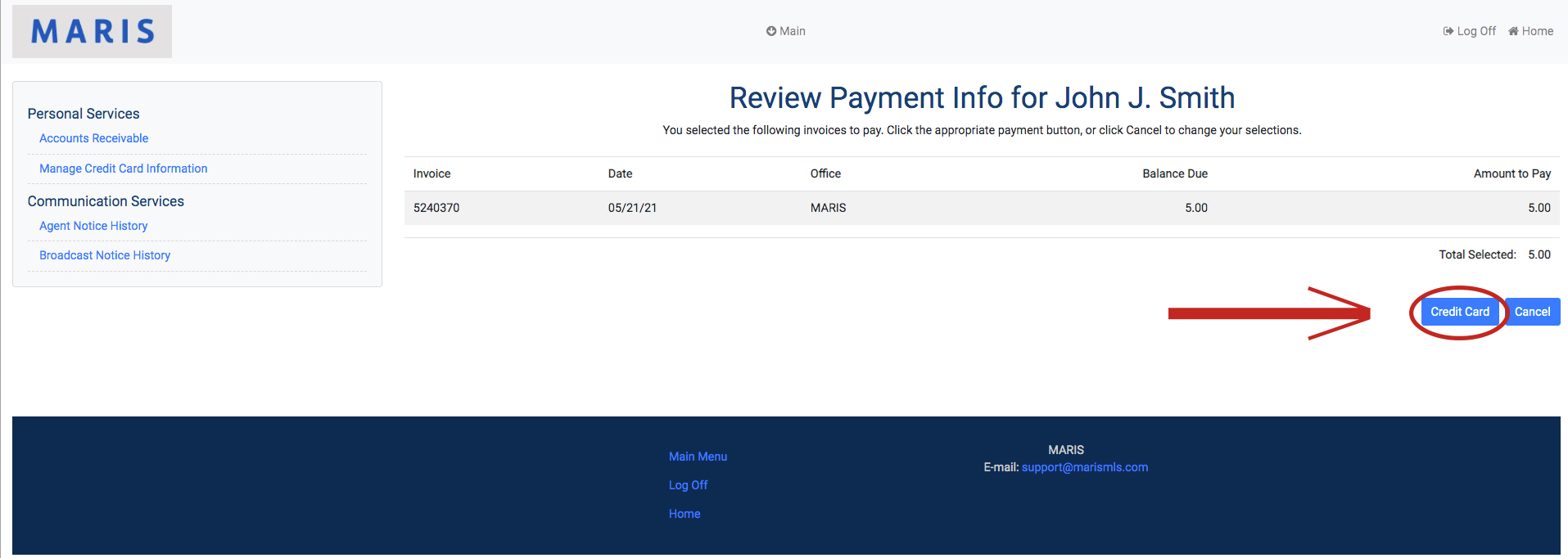Click the Balance Due column header

click(x=1174, y=173)
